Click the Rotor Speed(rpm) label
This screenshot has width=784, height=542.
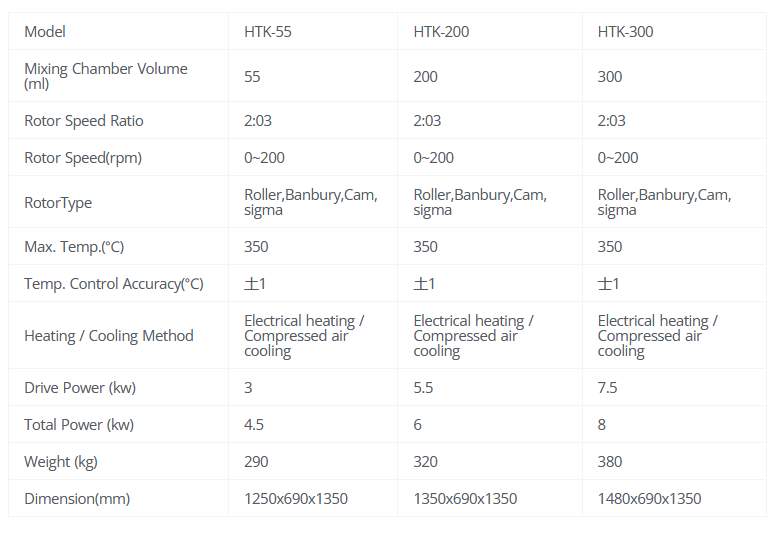[83, 157]
